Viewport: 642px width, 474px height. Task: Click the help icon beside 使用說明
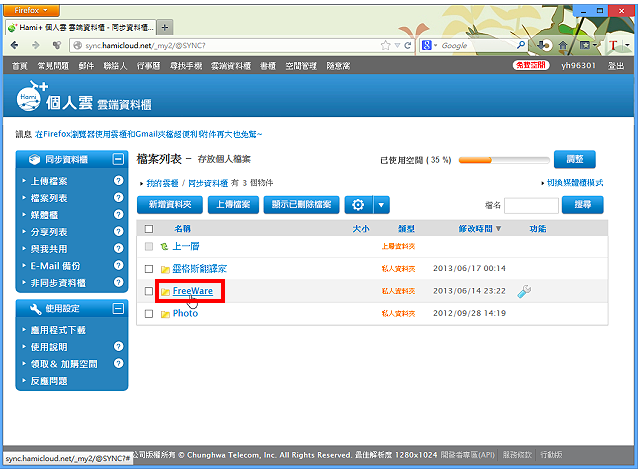pyautogui.click(x=118, y=347)
